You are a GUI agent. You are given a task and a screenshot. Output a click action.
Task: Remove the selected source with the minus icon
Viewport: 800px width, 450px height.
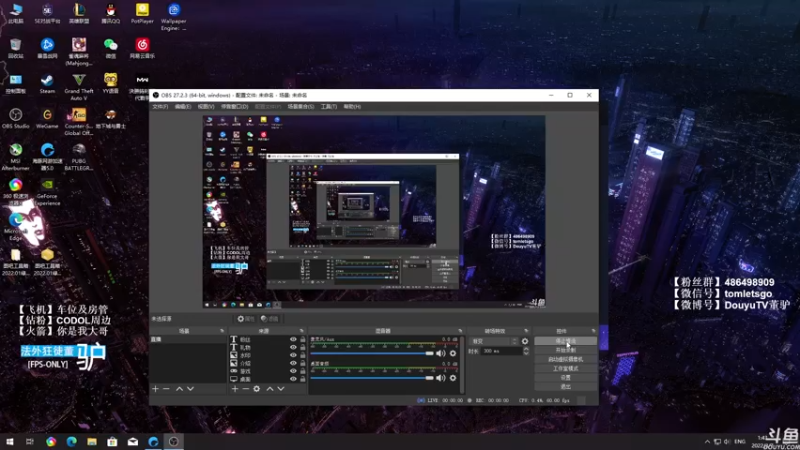click(245, 389)
